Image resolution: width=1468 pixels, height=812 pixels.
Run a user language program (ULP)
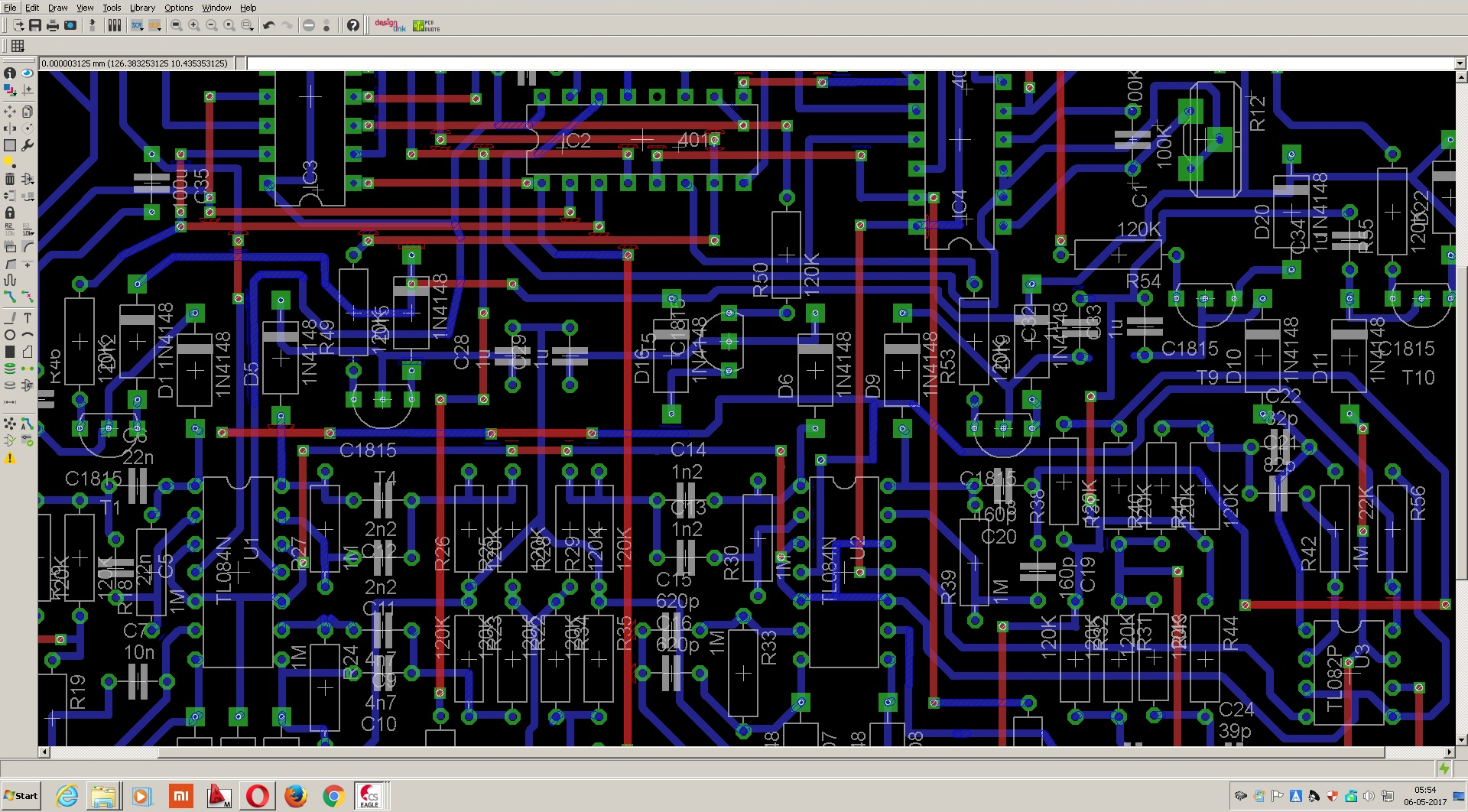point(154,26)
